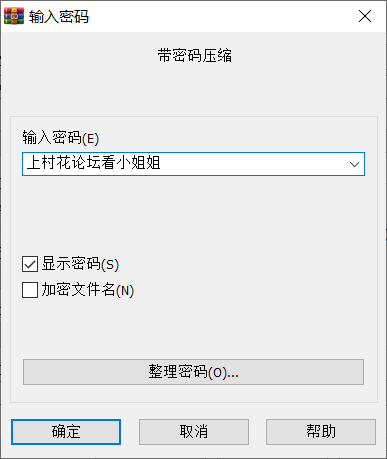
Task: Uncheck the 显示密码(S) checkbox
Action: pos(30,264)
